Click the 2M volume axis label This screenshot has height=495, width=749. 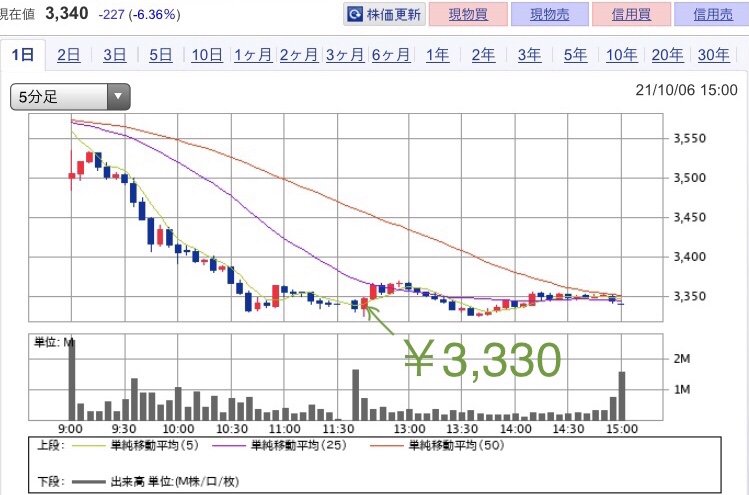pos(682,359)
